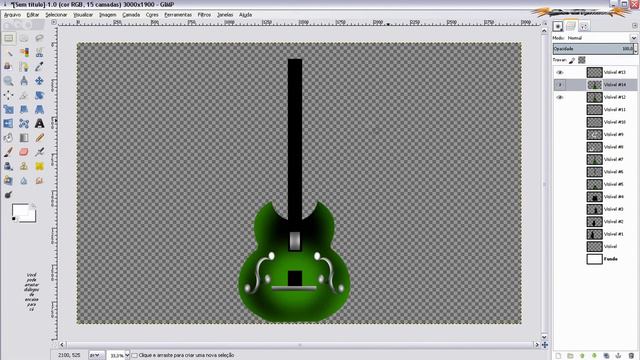Open the Cores menu
Image resolution: width=640 pixels, height=360 pixels.
coord(152,15)
